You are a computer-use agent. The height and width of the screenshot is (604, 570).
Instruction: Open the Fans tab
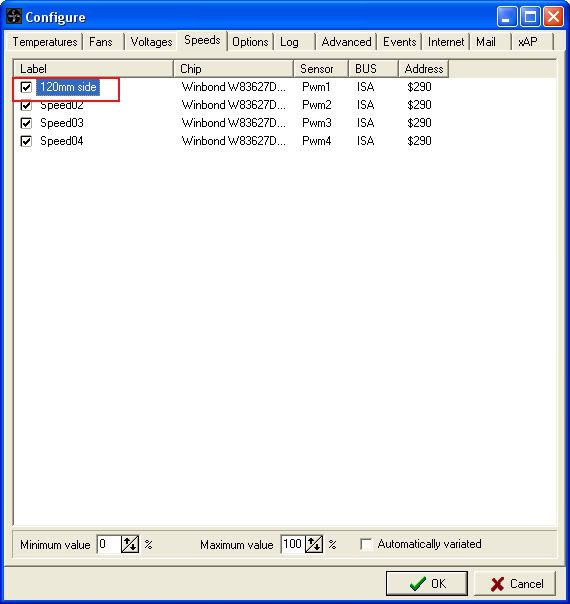[102, 42]
